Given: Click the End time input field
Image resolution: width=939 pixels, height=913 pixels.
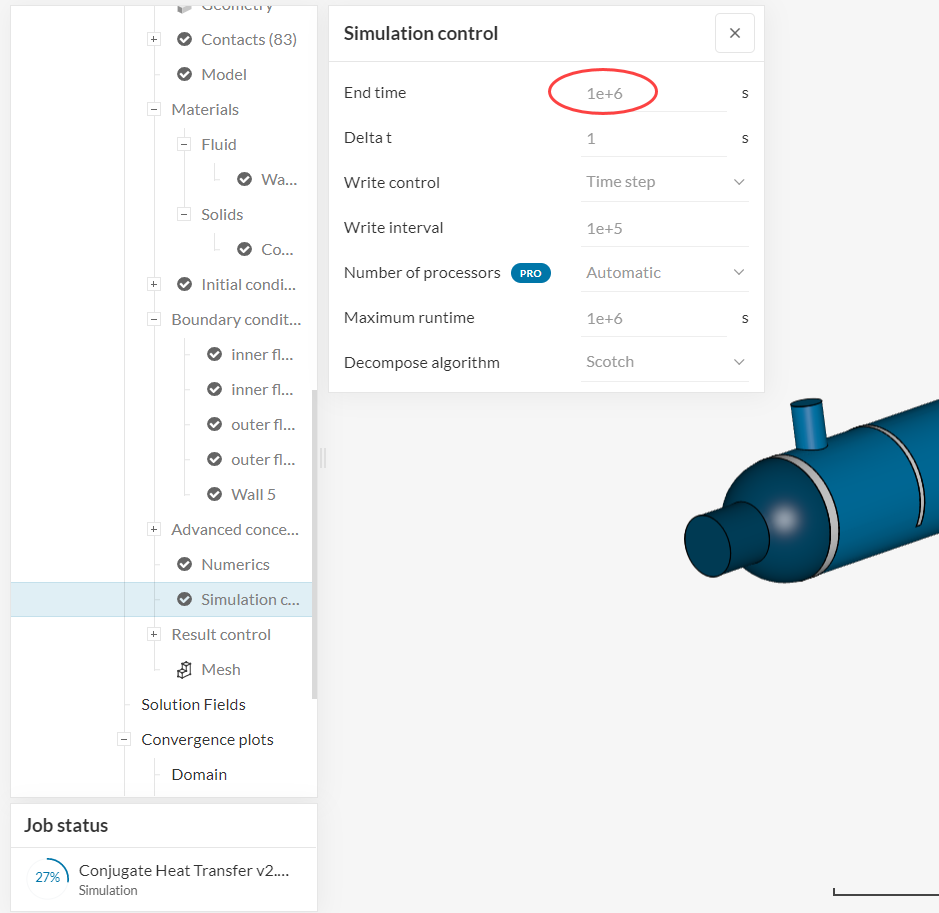Looking at the screenshot, I should click(x=652, y=93).
